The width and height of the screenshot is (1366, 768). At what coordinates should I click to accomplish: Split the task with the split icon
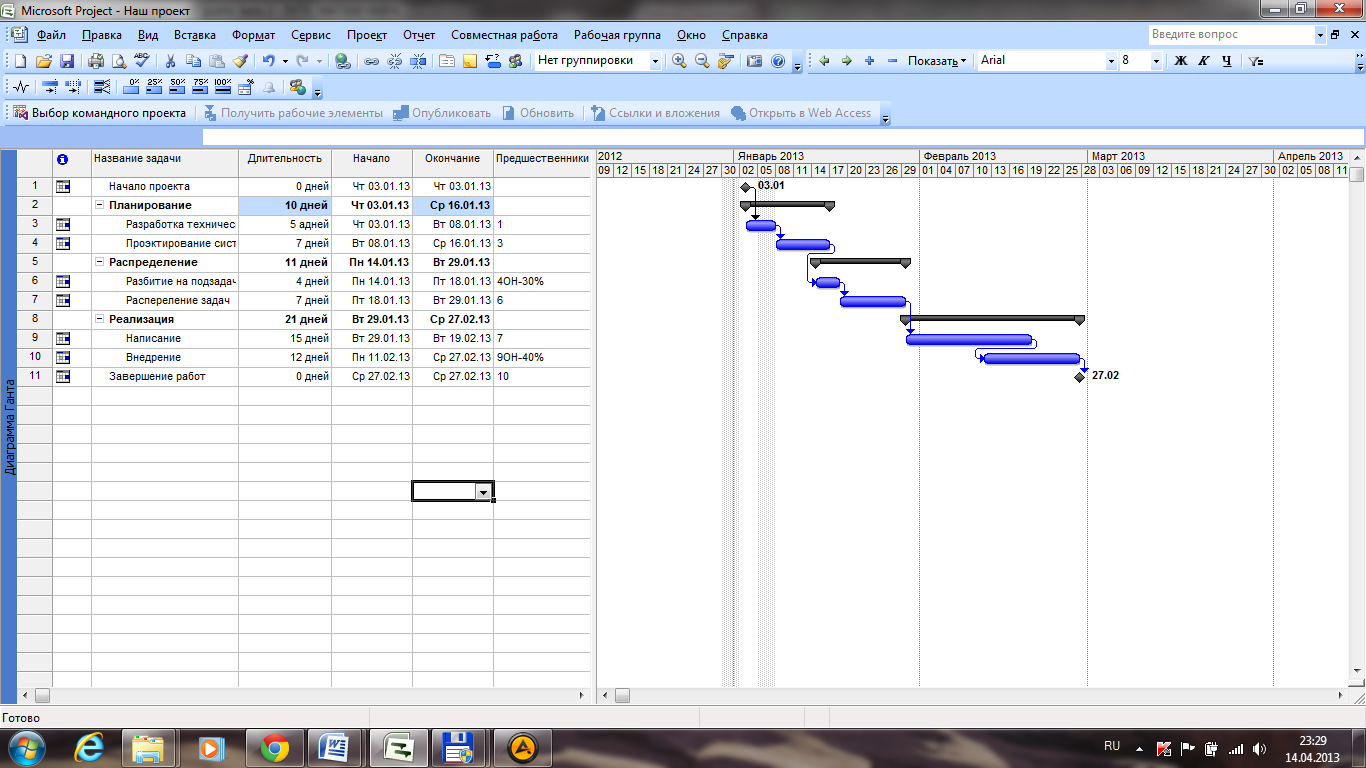coord(418,61)
